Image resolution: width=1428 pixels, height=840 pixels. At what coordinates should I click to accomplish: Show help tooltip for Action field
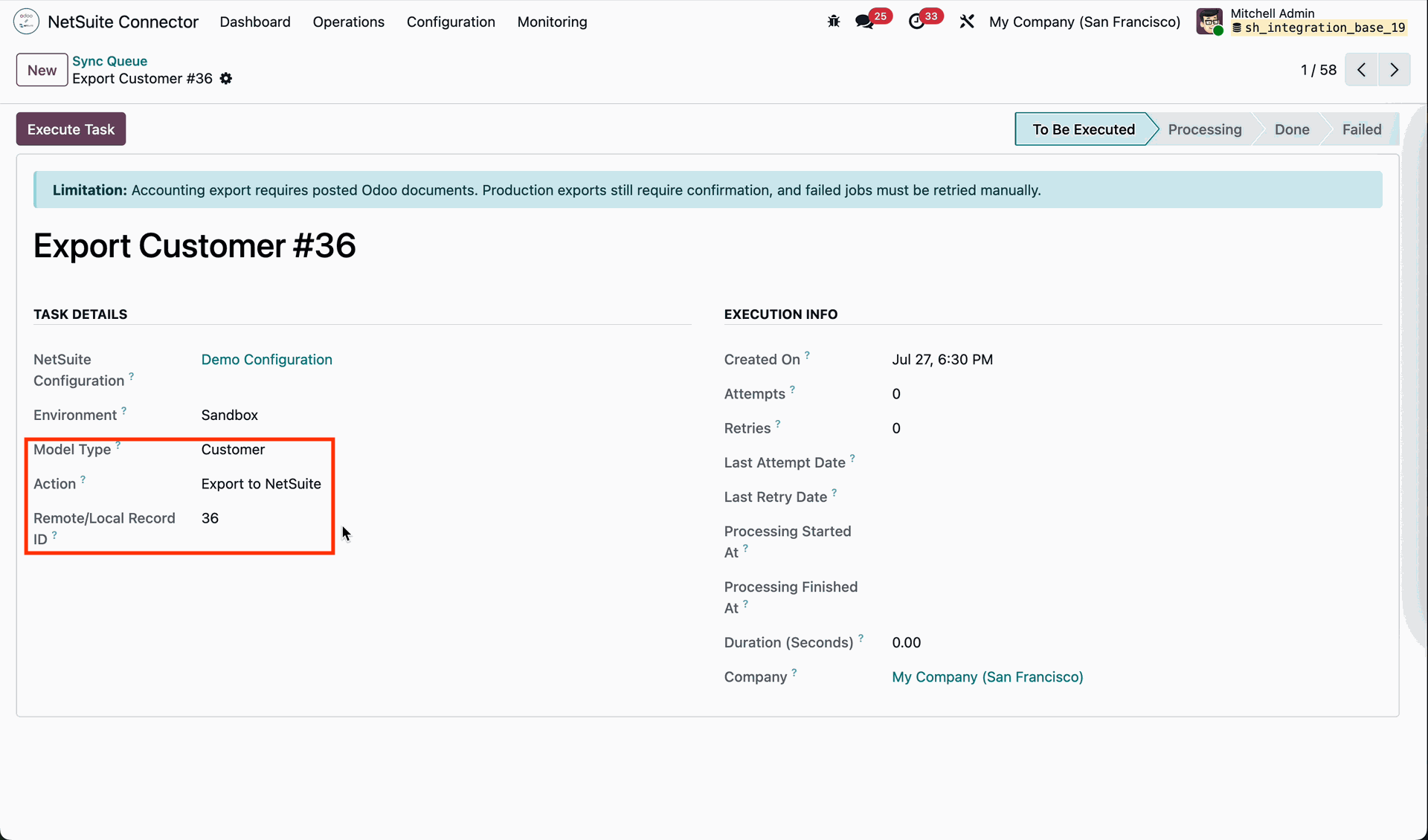83,479
